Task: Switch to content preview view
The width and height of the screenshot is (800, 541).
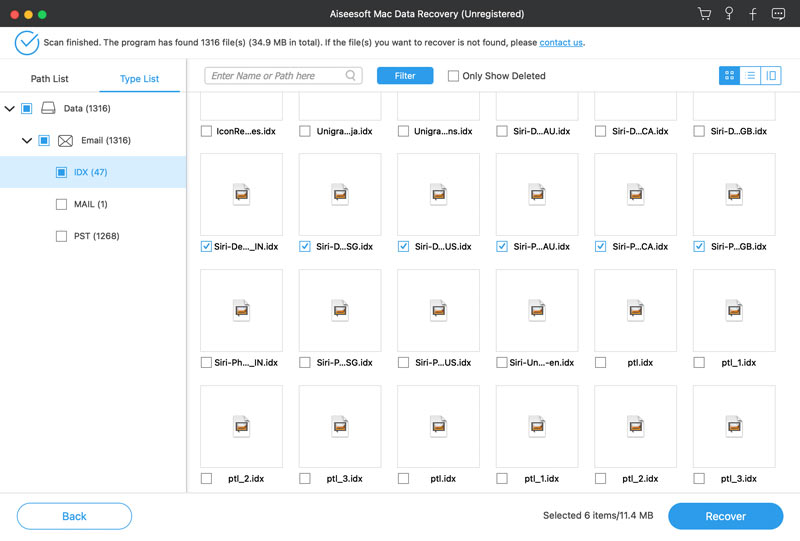Action: tap(771, 76)
